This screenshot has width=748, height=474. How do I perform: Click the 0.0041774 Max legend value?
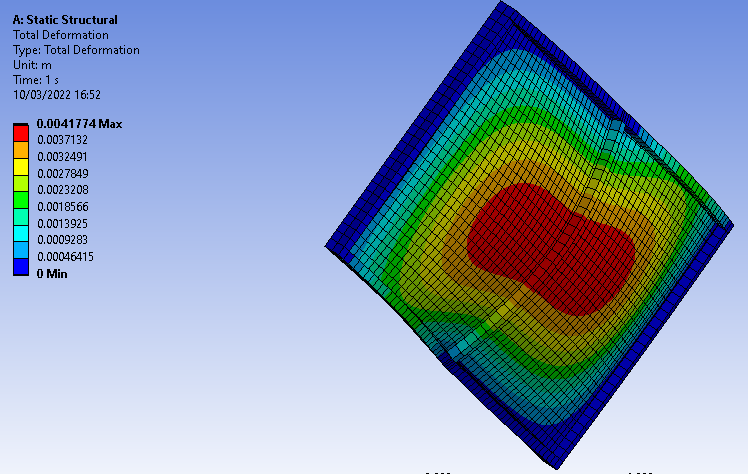coord(79,124)
